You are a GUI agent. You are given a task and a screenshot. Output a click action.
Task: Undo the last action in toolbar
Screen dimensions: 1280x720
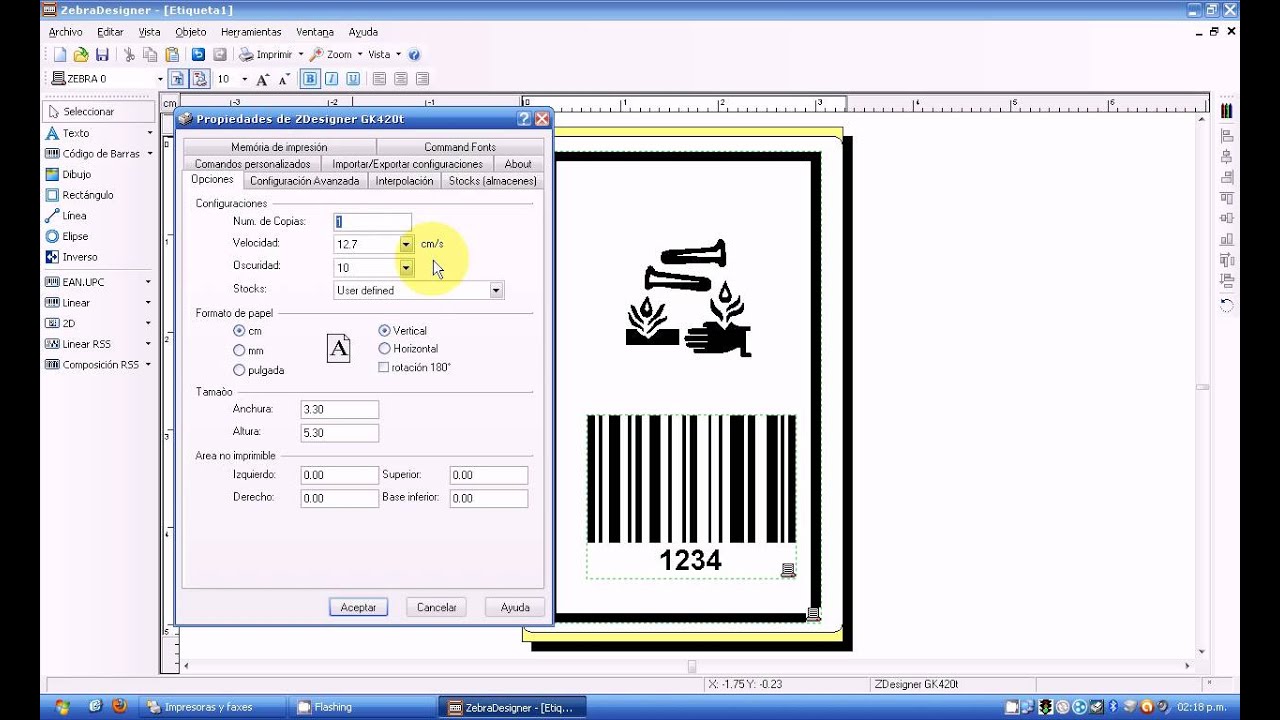click(198, 55)
